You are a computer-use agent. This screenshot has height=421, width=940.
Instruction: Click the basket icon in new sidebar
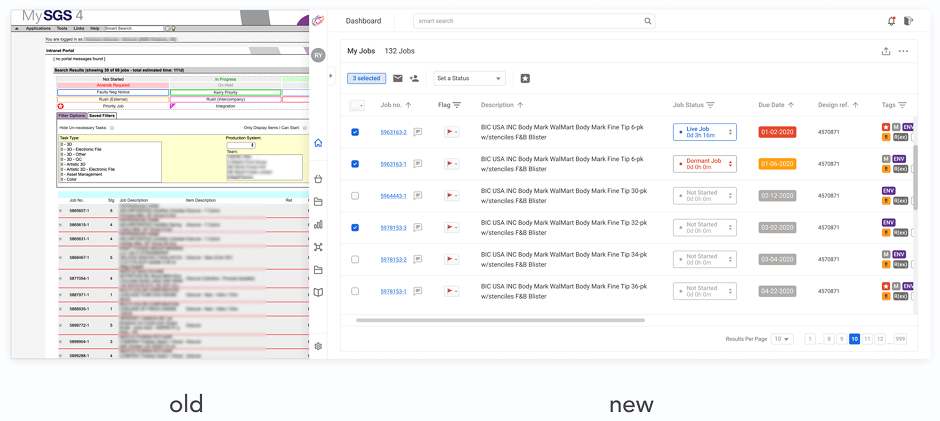(x=318, y=179)
